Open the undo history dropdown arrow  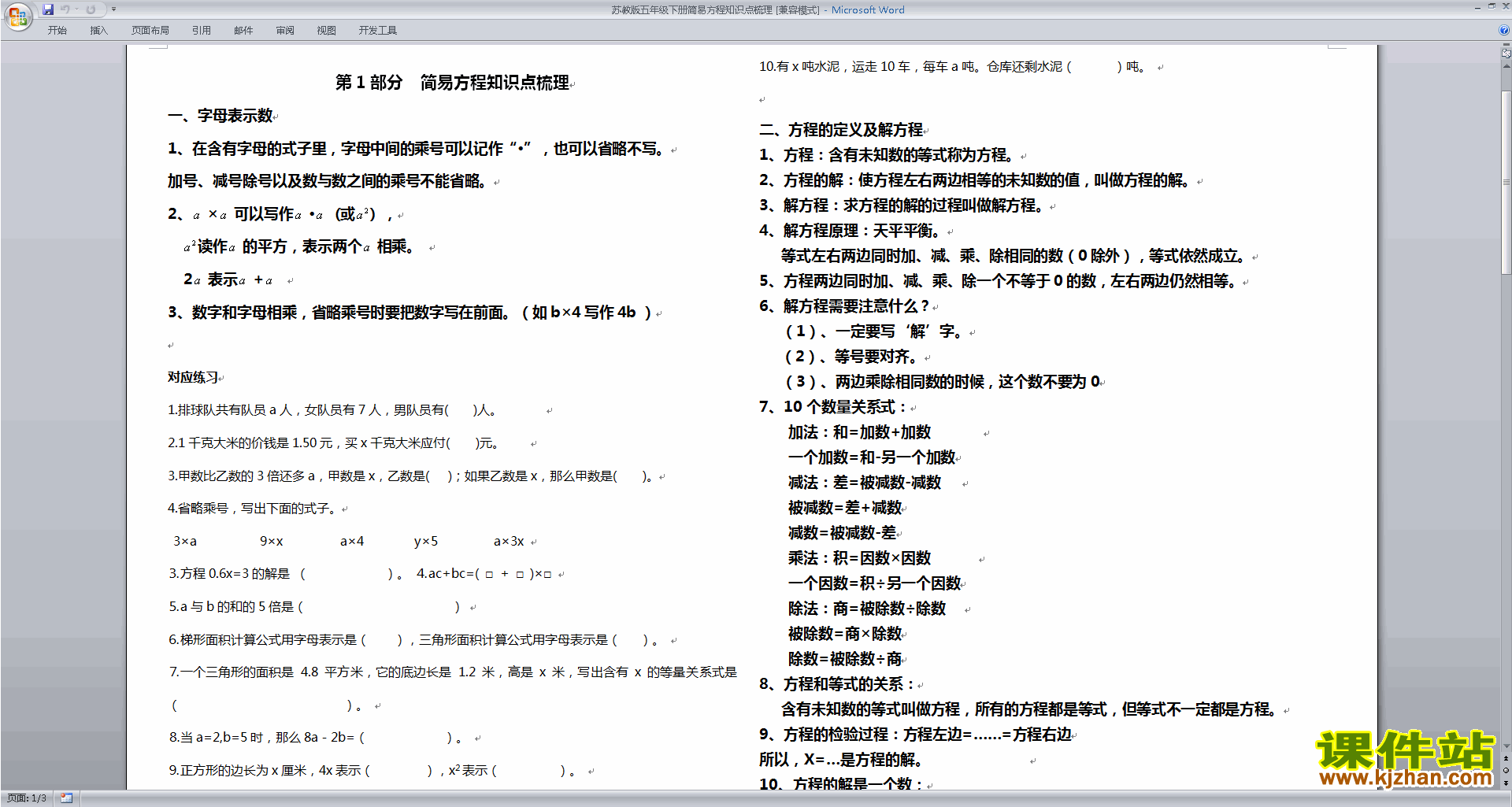tap(76, 9)
